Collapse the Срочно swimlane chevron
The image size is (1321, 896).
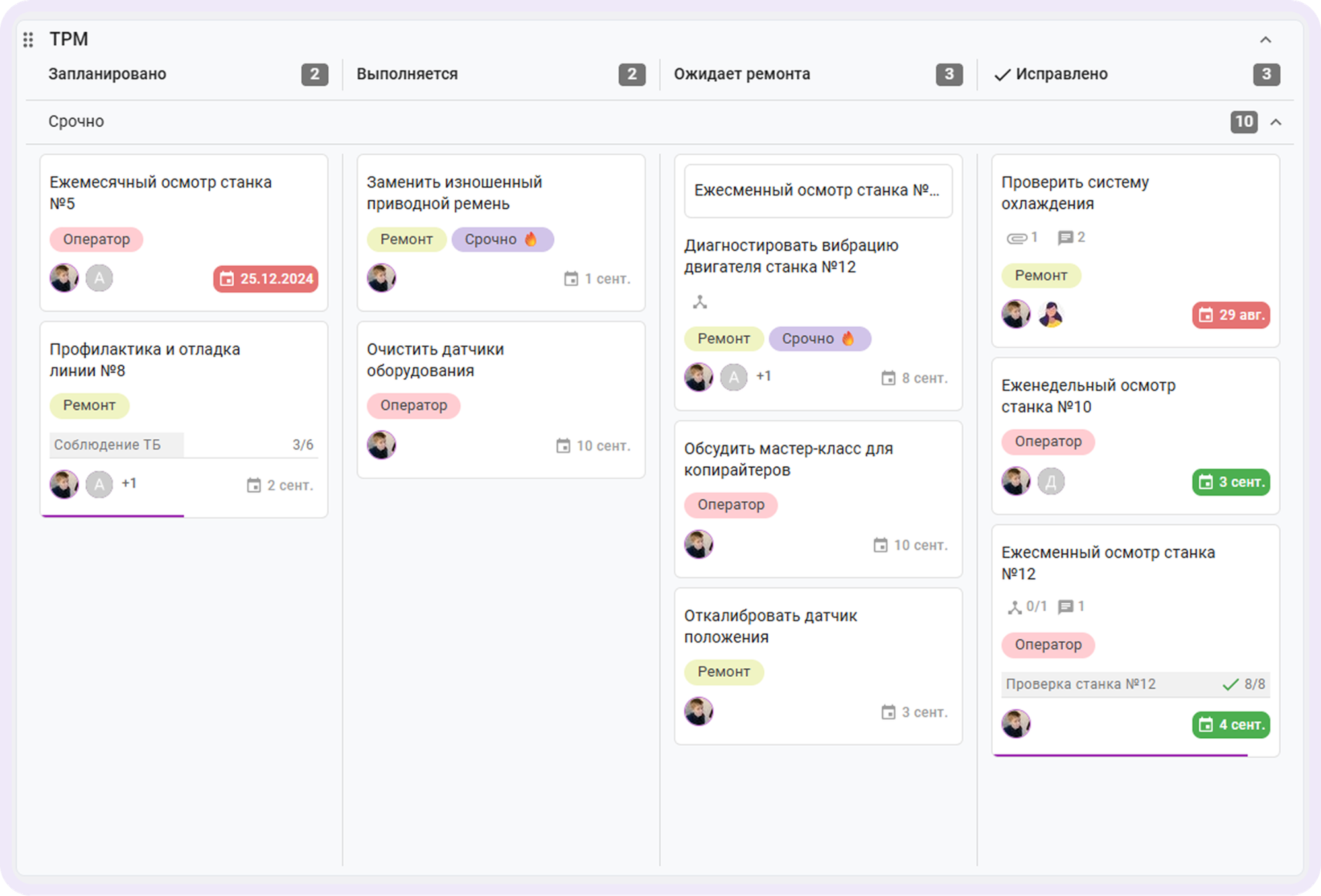click(x=1276, y=122)
